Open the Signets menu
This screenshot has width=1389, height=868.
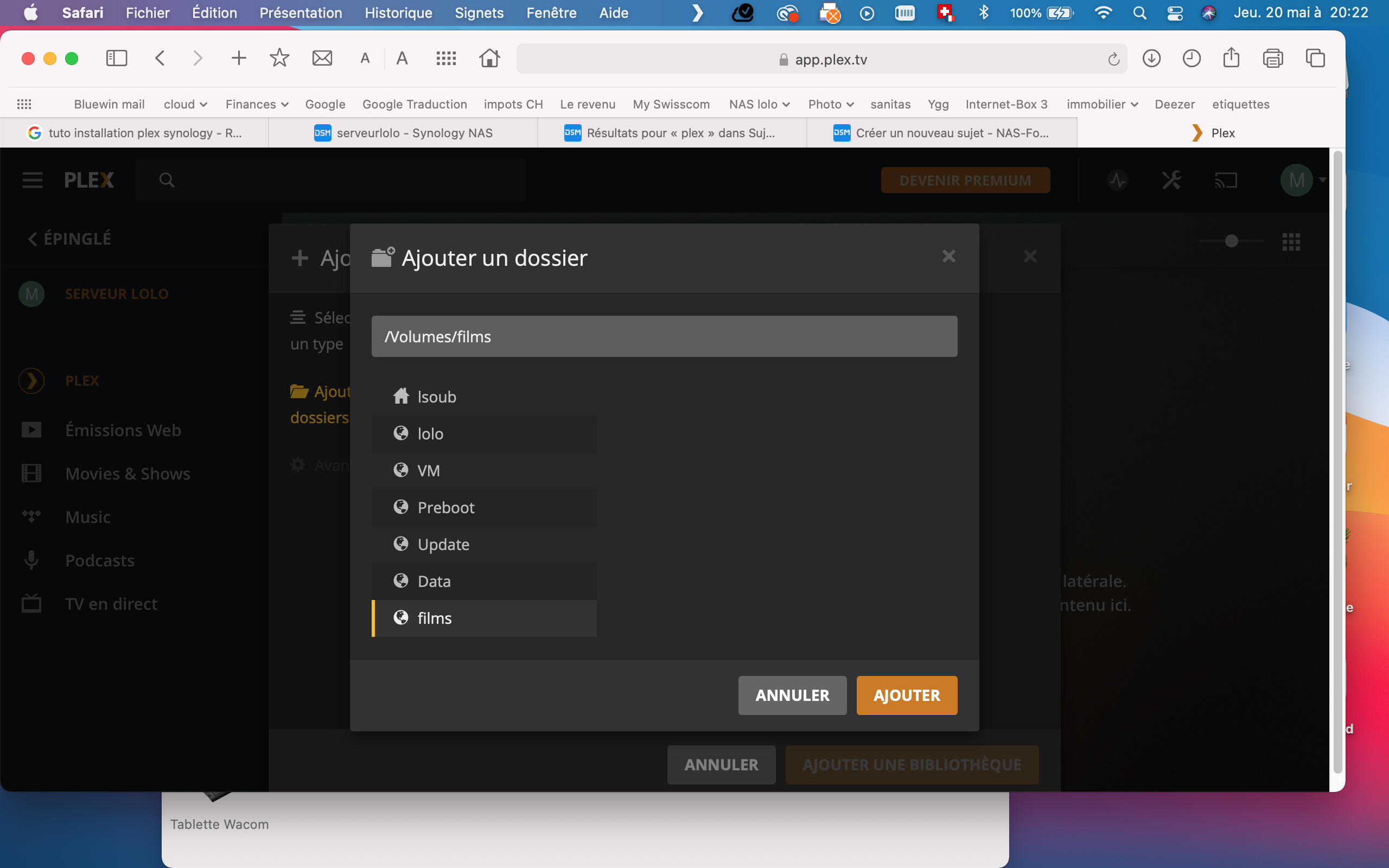pos(479,12)
